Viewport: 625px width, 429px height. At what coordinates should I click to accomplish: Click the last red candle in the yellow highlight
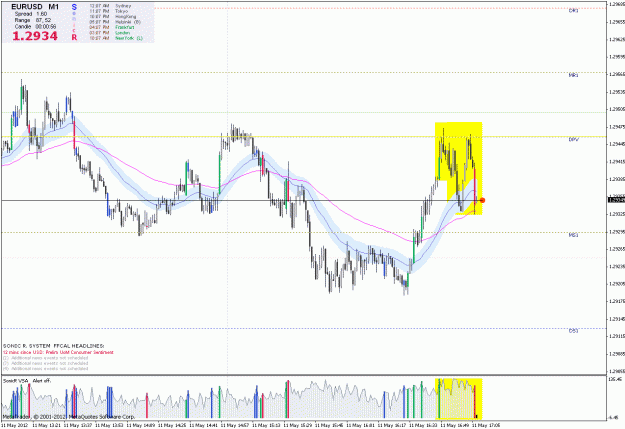click(x=475, y=185)
